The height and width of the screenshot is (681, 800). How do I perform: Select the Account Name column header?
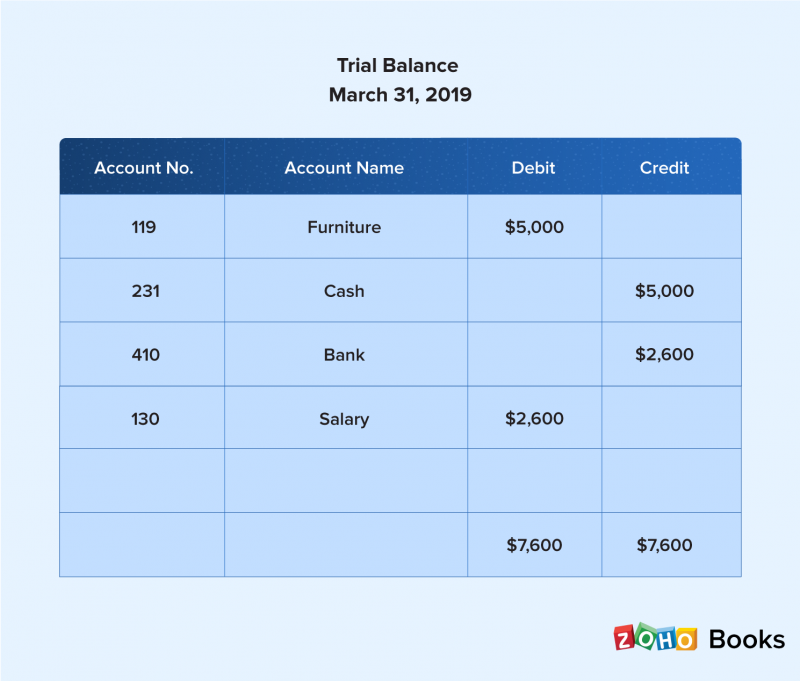346,167
